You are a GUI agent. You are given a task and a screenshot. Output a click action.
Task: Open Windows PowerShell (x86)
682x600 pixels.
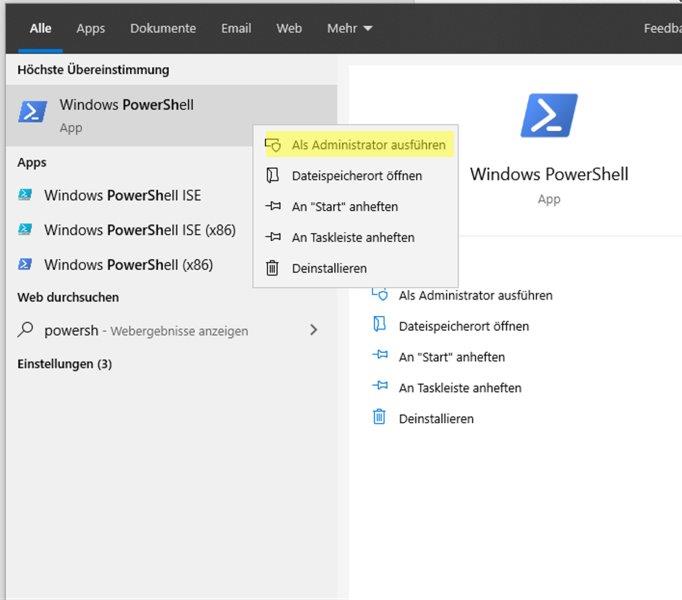pos(129,265)
